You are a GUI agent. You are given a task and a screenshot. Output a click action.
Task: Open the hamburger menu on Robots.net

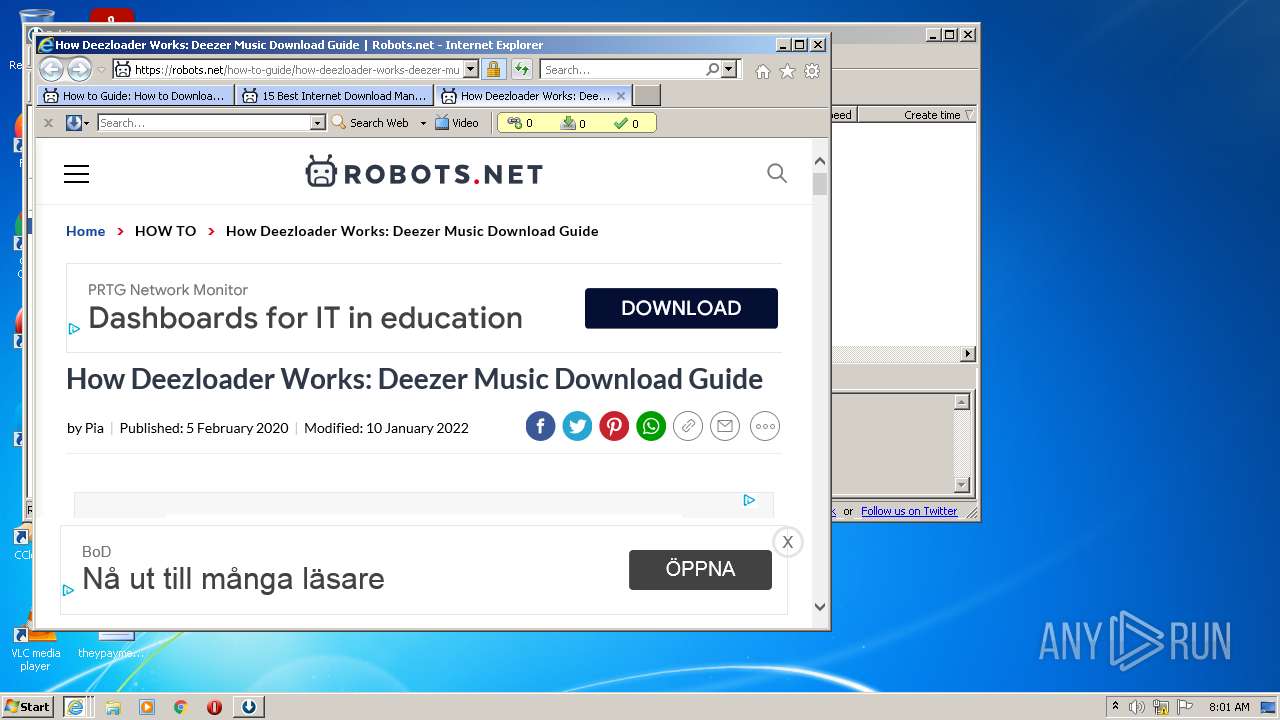pyautogui.click(x=76, y=174)
